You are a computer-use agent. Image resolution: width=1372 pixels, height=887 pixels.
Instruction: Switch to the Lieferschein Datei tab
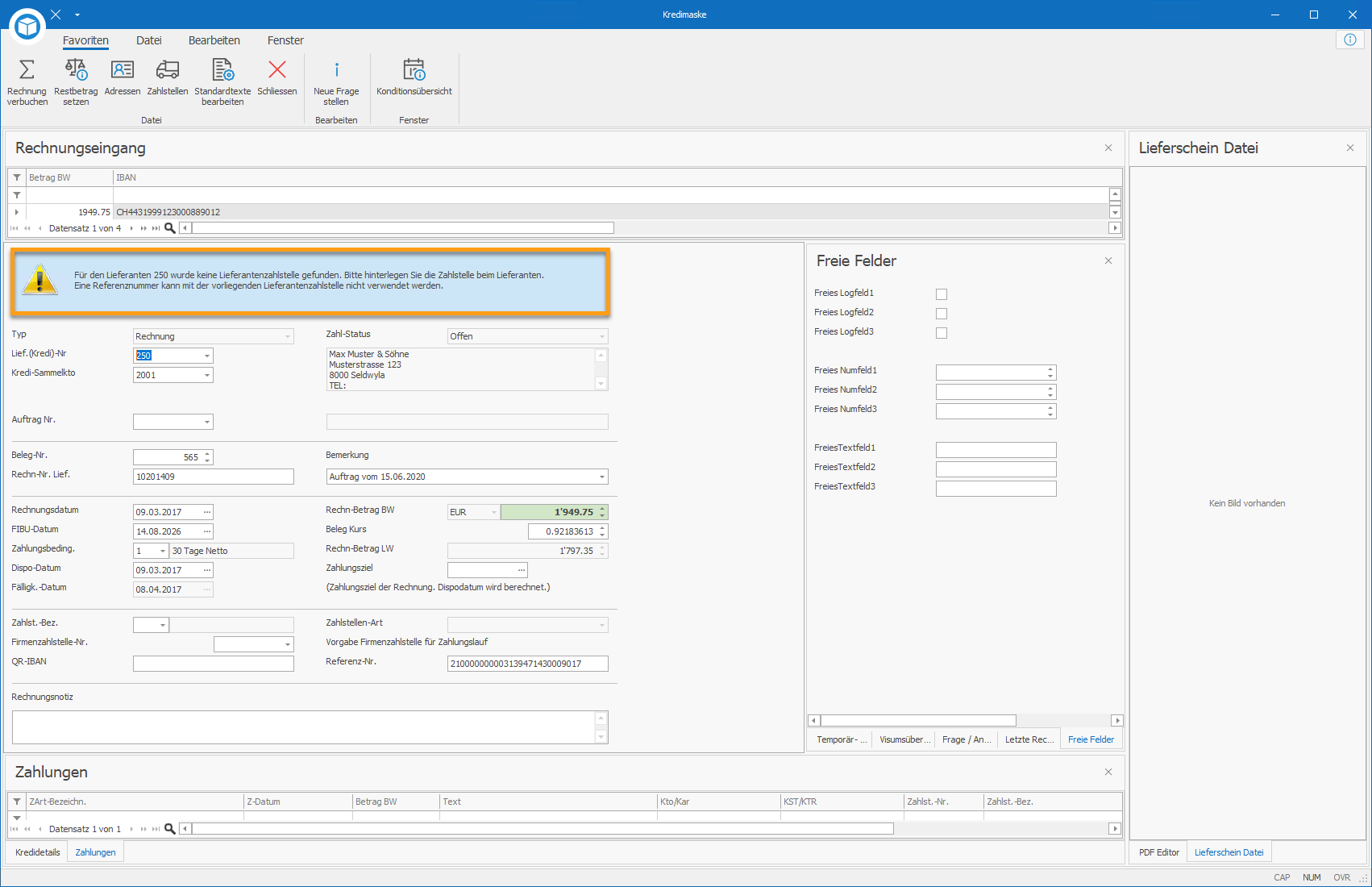[x=1229, y=852]
